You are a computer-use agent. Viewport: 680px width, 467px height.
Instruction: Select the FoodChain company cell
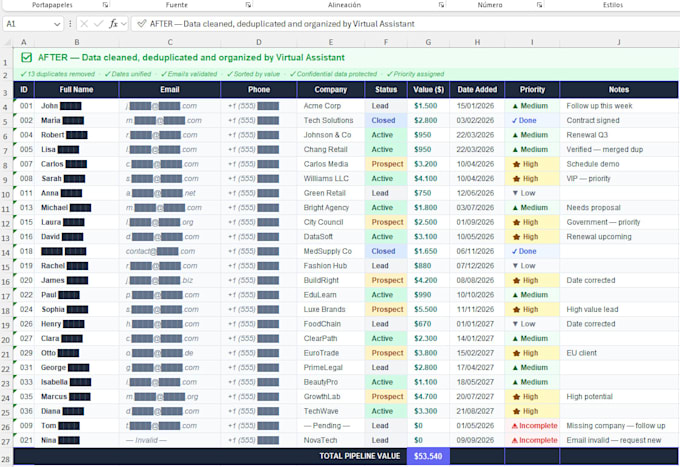[330, 324]
